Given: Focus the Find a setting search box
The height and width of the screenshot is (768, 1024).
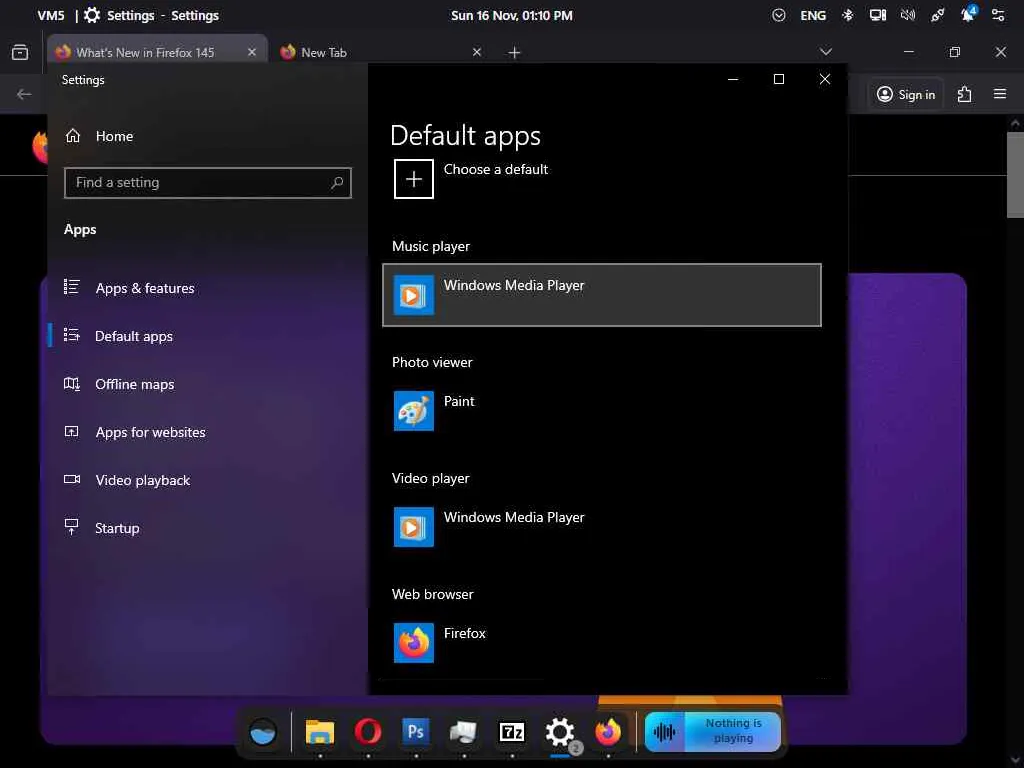Looking at the screenshot, I should (x=208, y=183).
